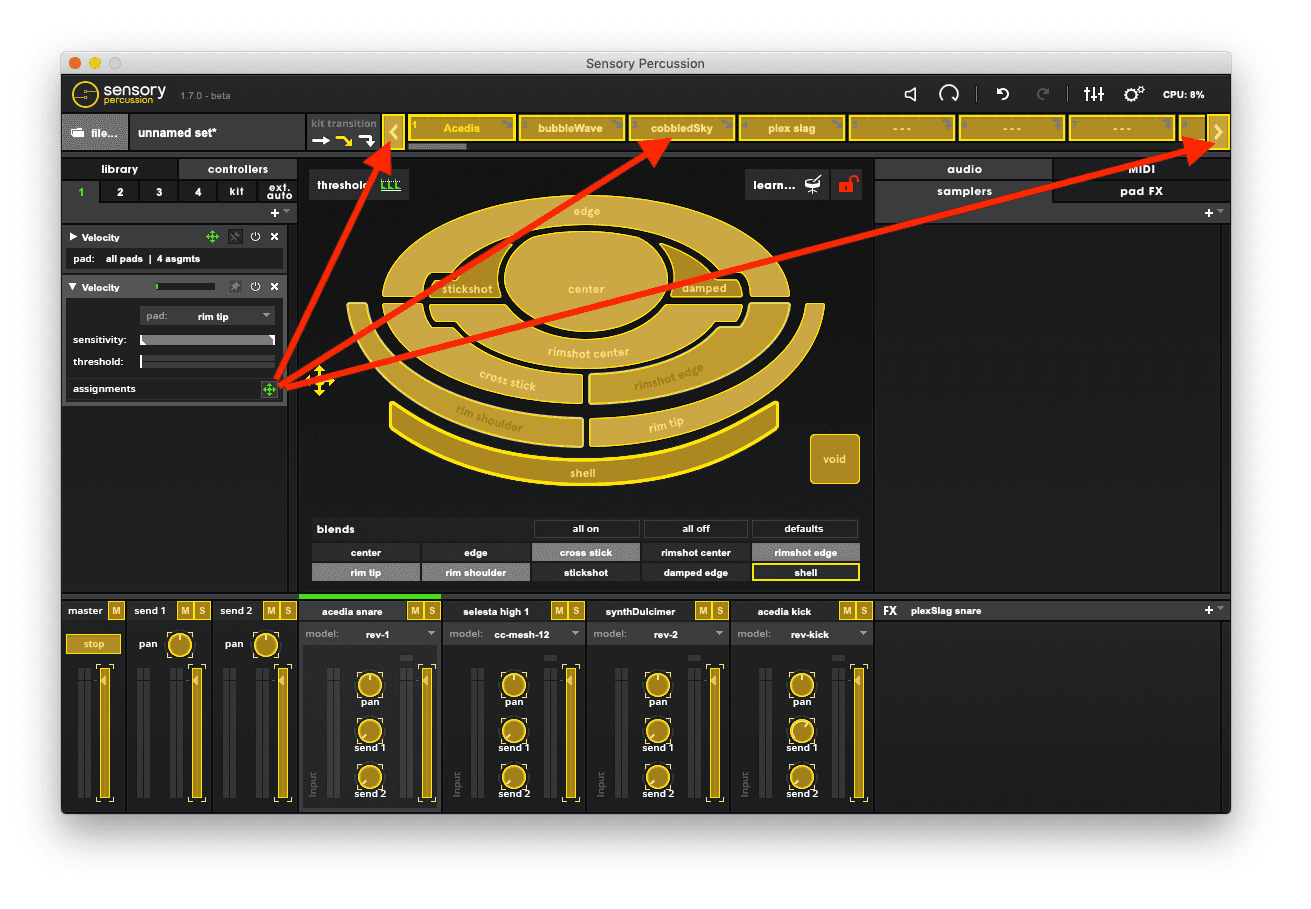
Task: Click the all on blends button
Action: pos(586,529)
